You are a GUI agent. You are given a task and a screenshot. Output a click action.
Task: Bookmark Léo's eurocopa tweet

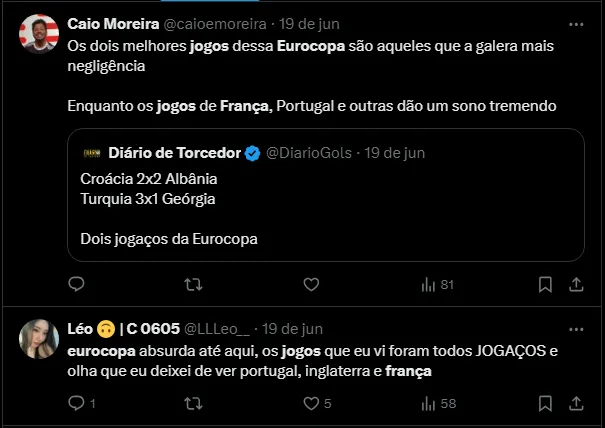click(x=544, y=404)
